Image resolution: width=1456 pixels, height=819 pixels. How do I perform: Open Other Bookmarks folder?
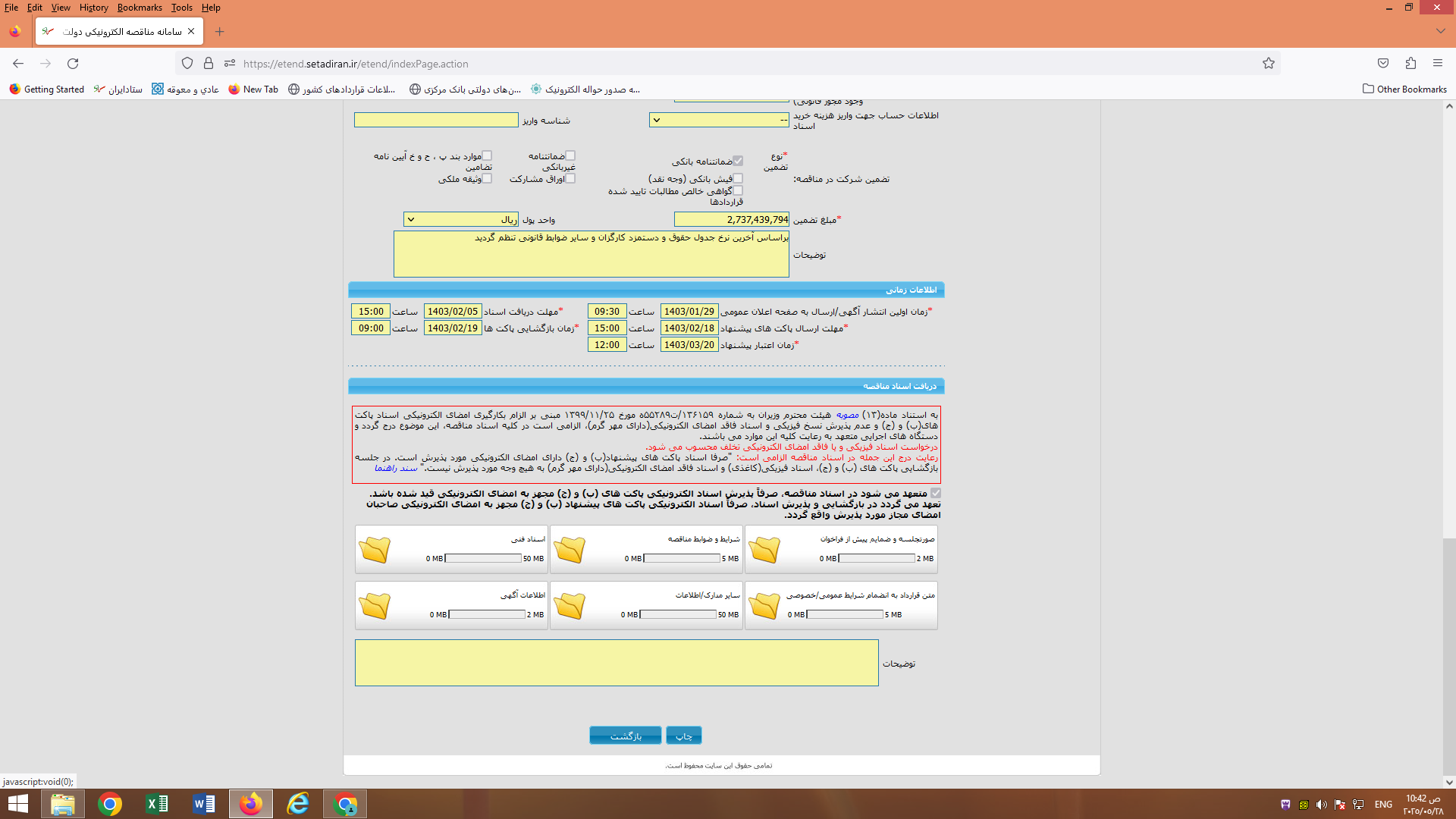pyautogui.click(x=1404, y=89)
